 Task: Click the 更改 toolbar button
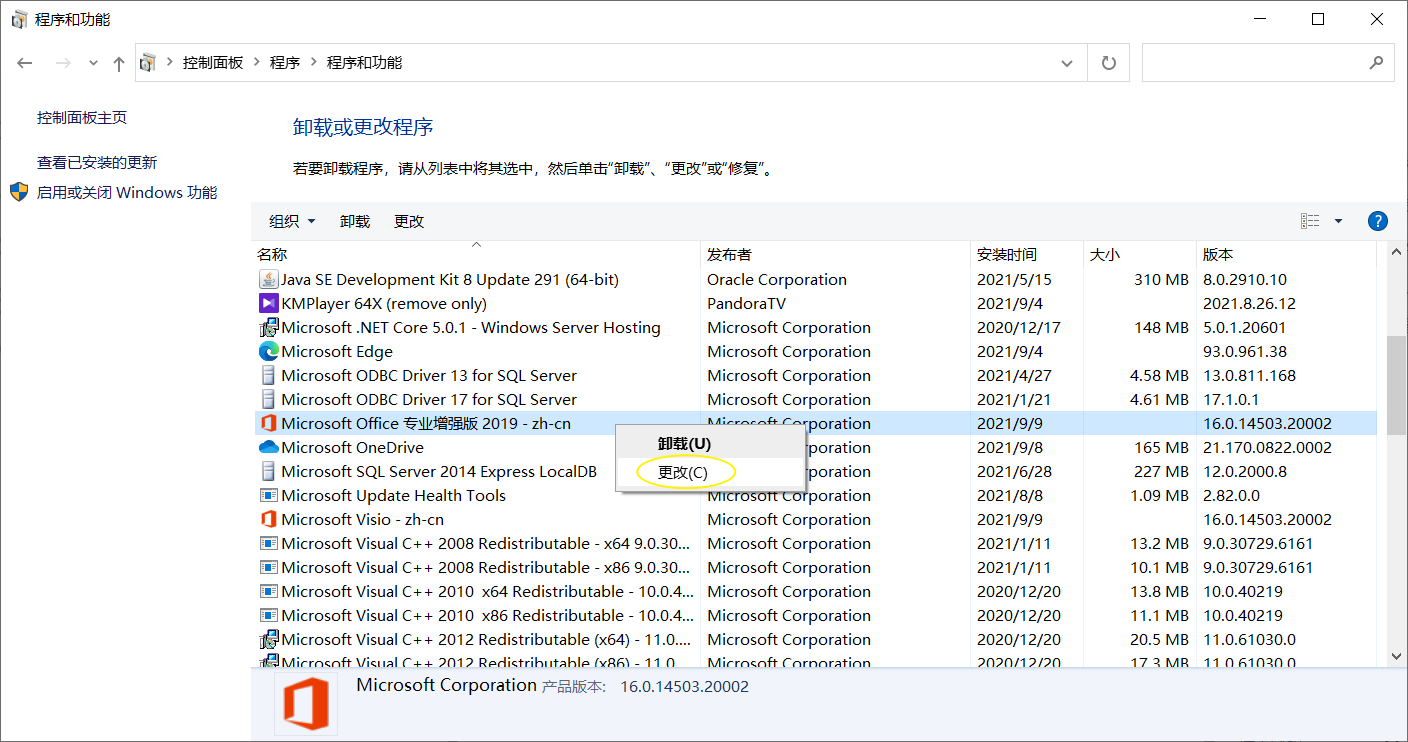tap(409, 221)
